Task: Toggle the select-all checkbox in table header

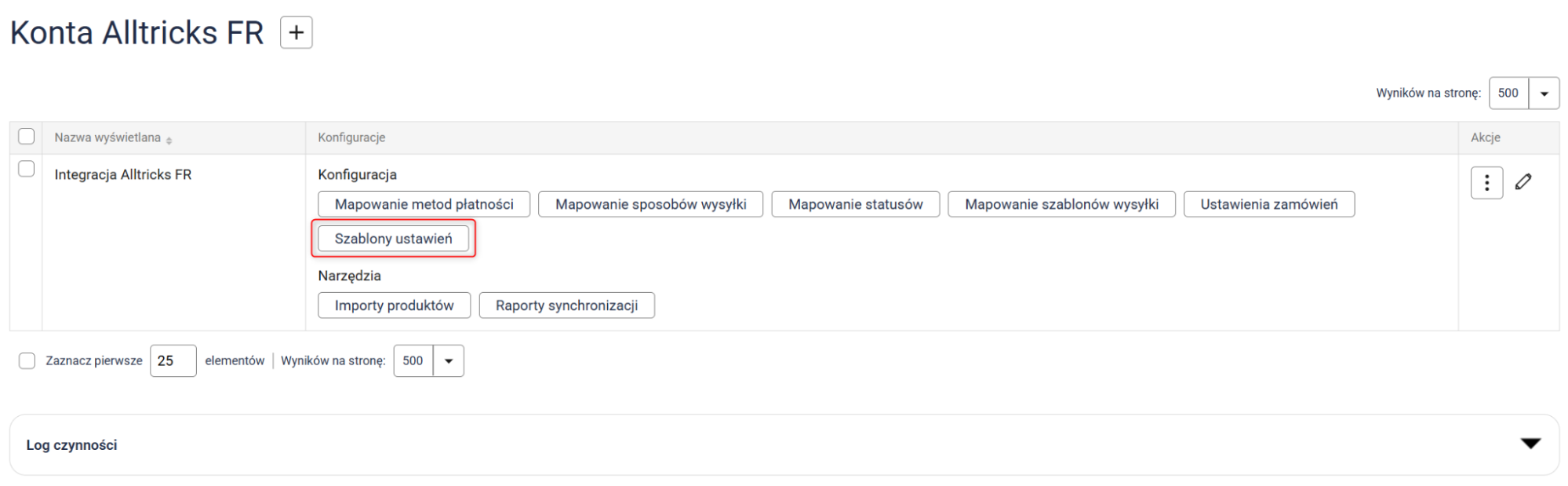Action: pyautogui.click(x=27, y=137)
